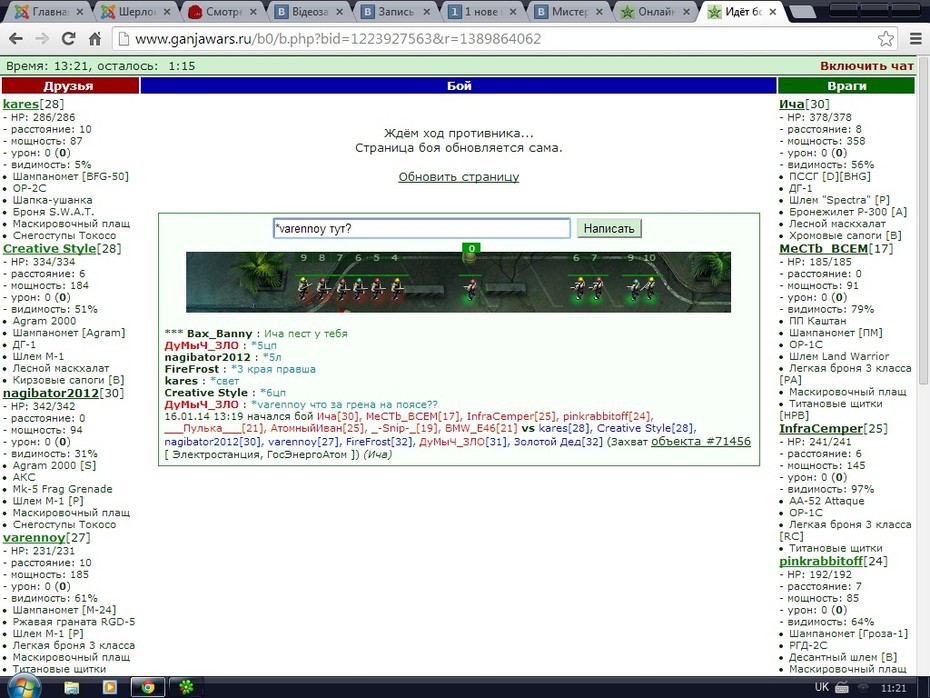Screen dimensions: 930x698
Task: Open Creative Style player link
Action: coord(49,248)
